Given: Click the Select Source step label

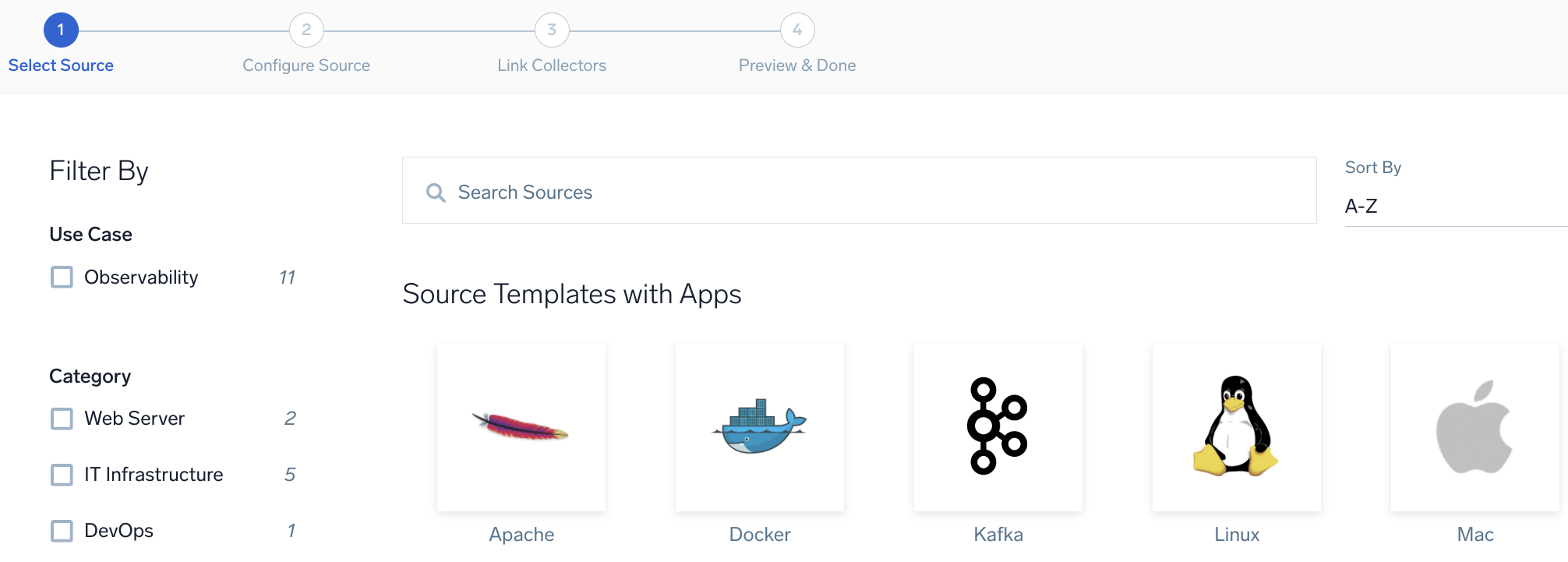Looking at the screenshot, I should coord(61,65).
